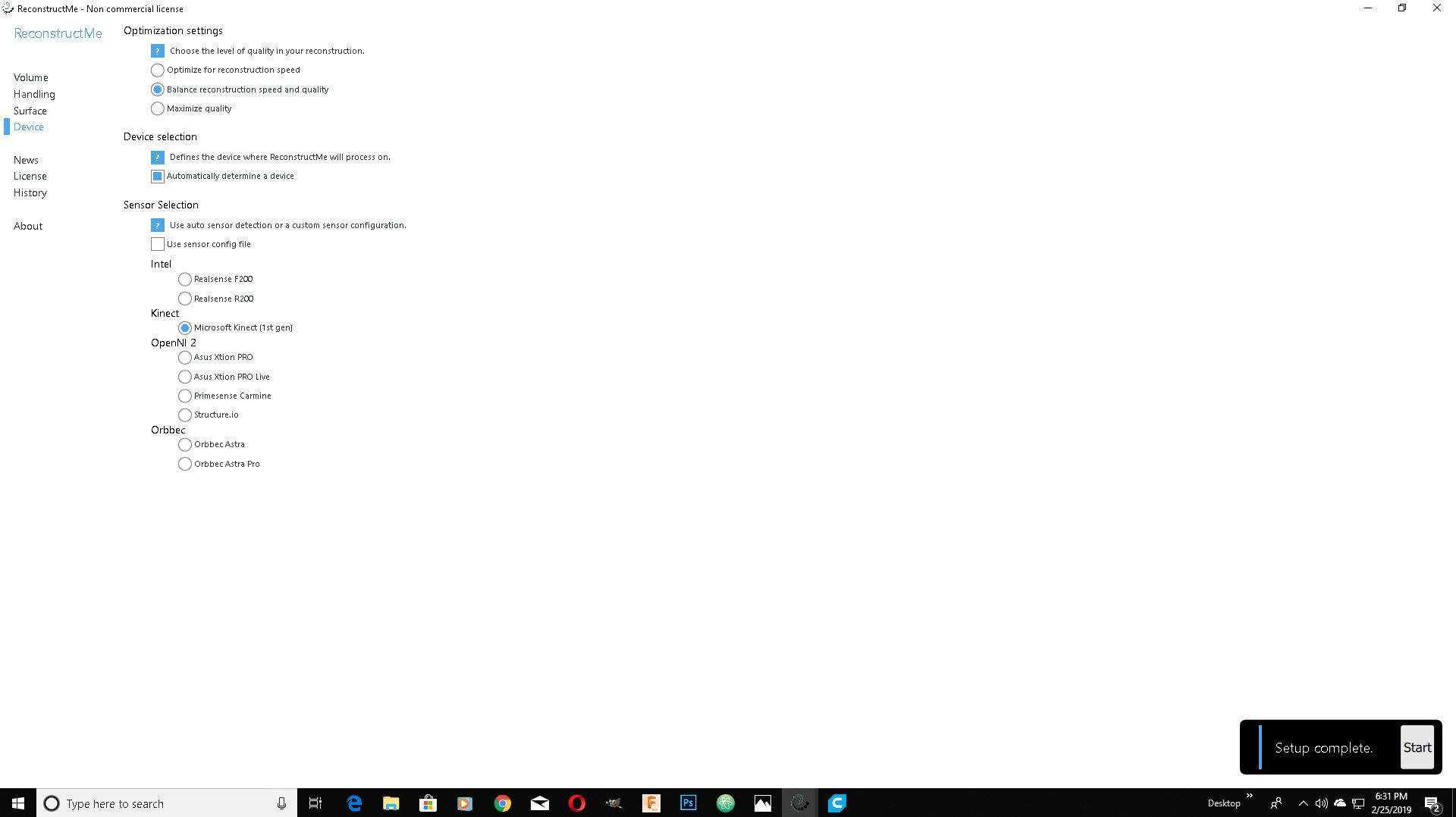Switch to the Surface settings page
This screenshot has height=817, width=1456.
click(30, 111)
